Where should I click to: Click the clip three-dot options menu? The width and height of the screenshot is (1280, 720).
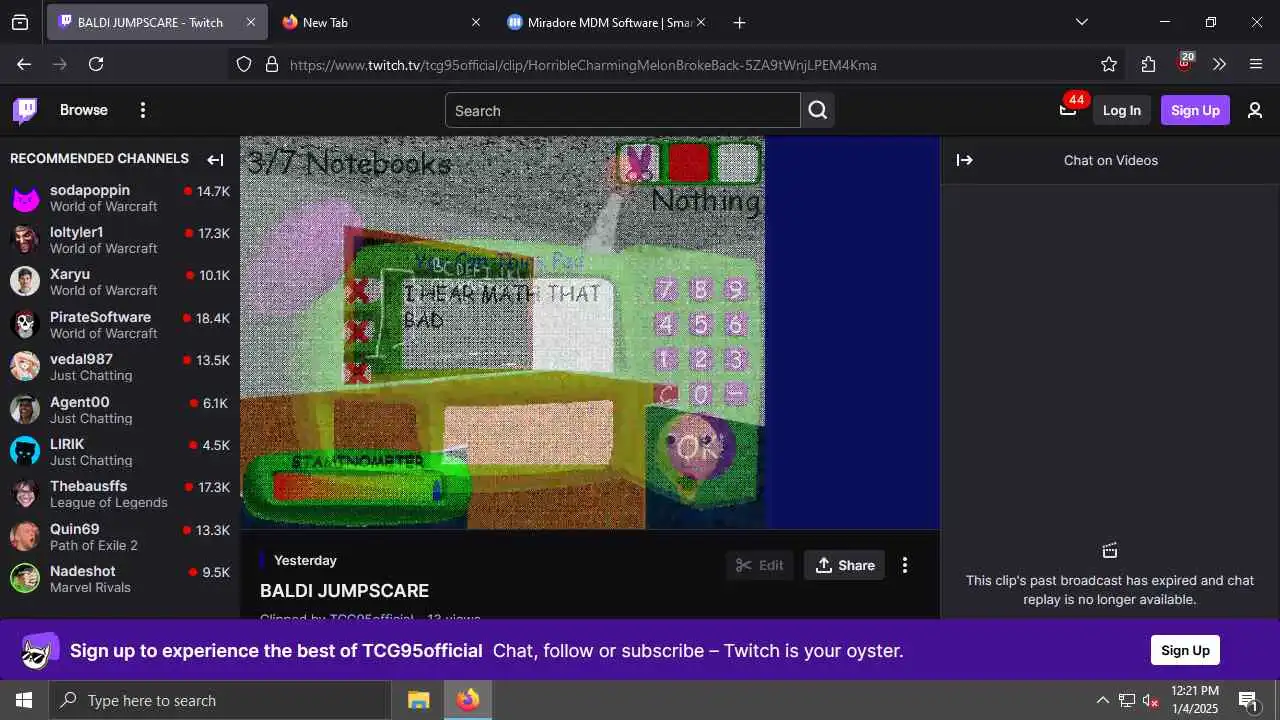(x=905, y=565)
